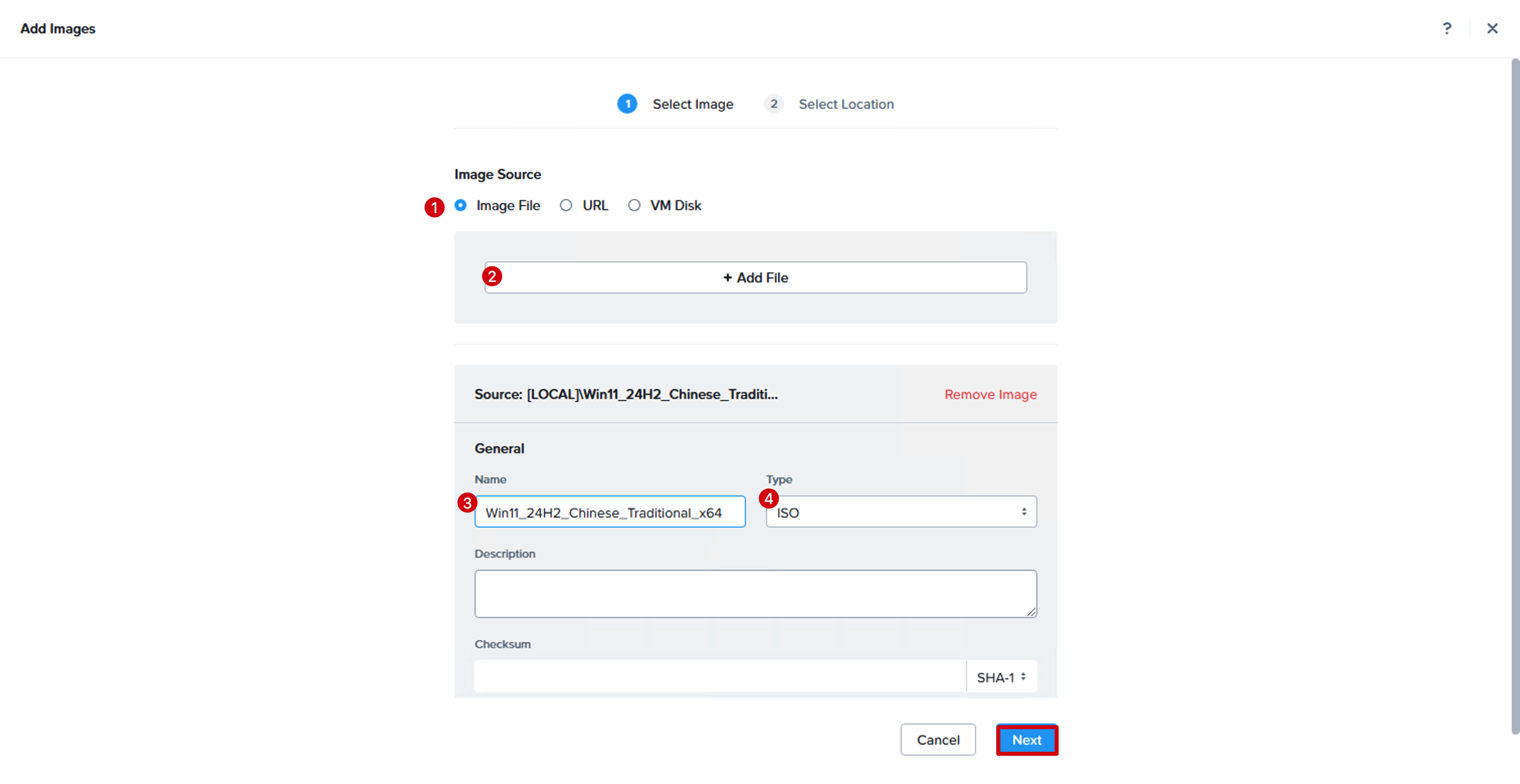Screen dimensions: 1520x784
Task: Click the red annotation marker 4
Action: [x=768, y=499]
